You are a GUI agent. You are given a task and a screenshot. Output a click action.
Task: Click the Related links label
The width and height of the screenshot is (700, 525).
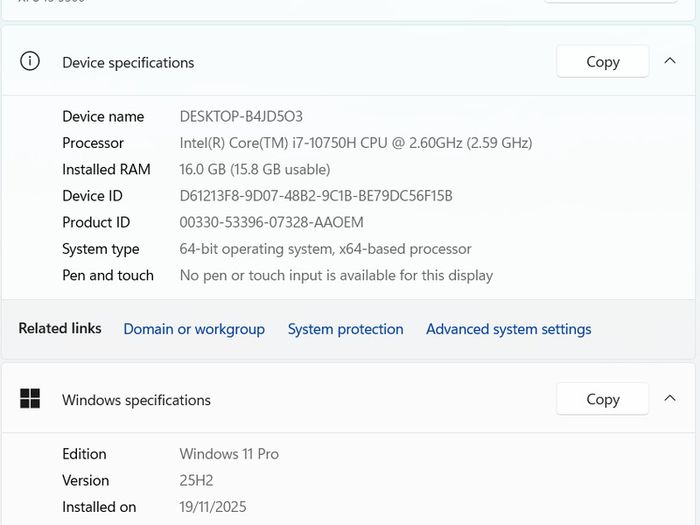(60, 328)
